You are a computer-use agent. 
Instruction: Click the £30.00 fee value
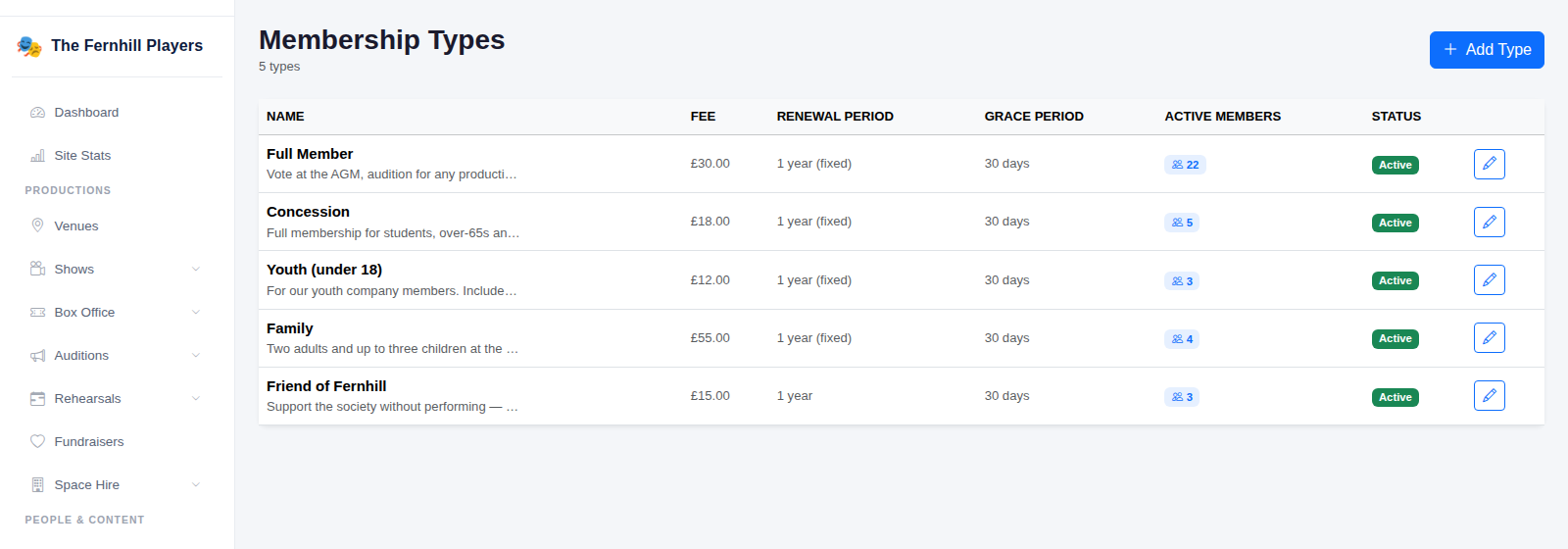710,164
